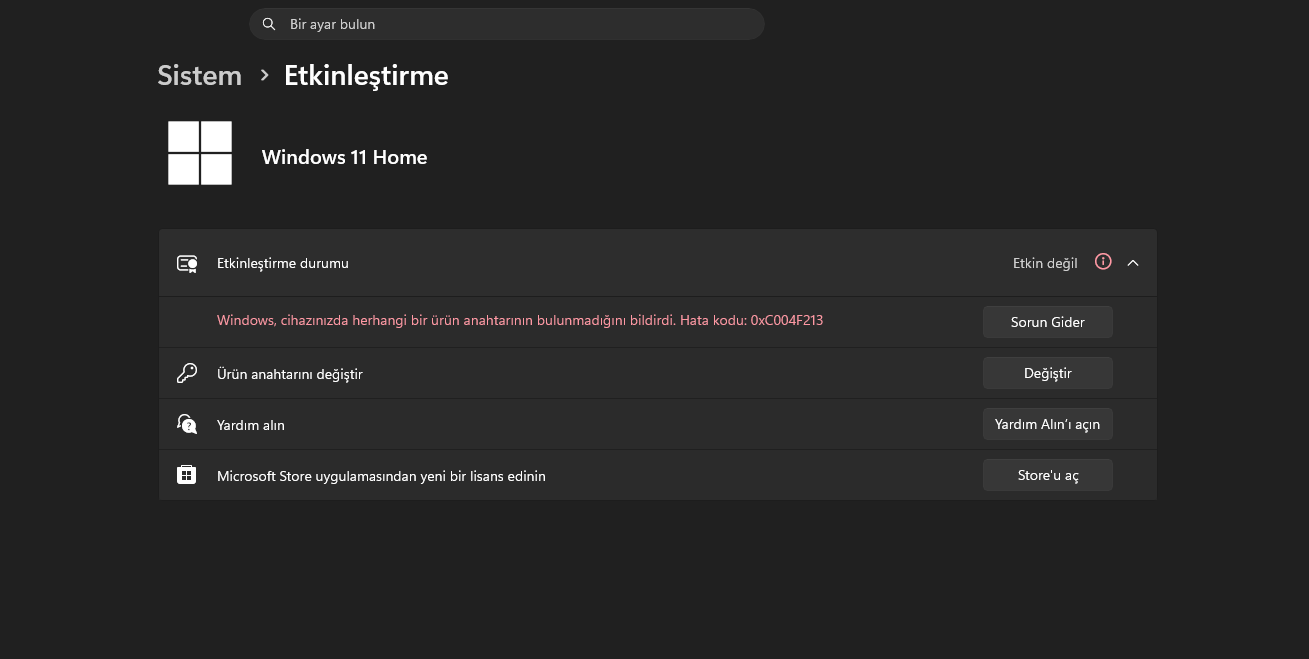Click the Etkinleştirme durumu label
This screenshot has height=659, width=1309.
tap(283, 263)
